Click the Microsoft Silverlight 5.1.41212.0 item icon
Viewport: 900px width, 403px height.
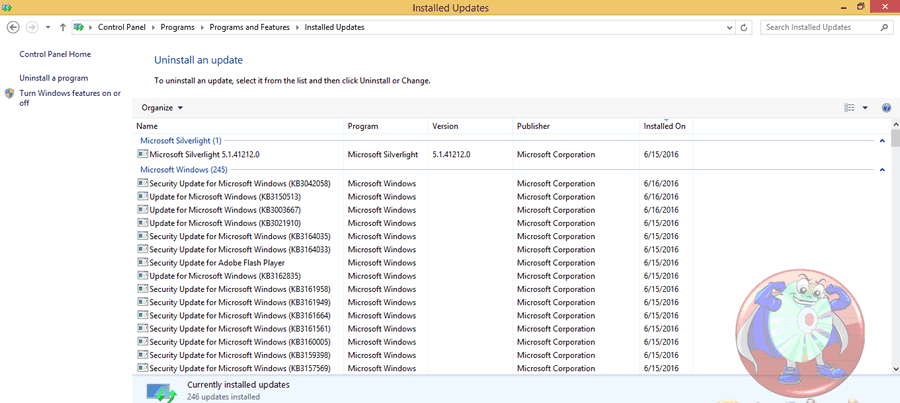pyautogui.click(x=142, y=155)
